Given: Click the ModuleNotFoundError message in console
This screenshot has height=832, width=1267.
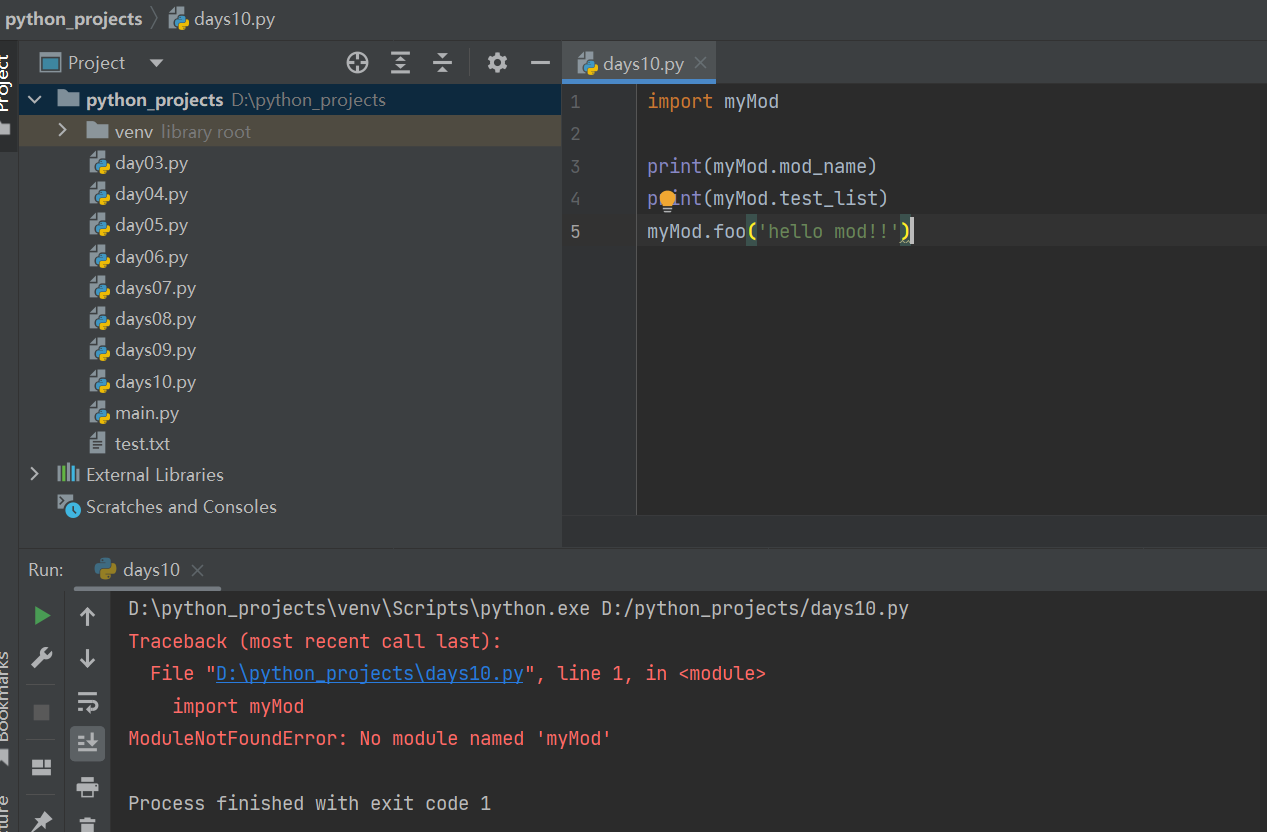Looking at the screenshot, I should pos(369,739).
